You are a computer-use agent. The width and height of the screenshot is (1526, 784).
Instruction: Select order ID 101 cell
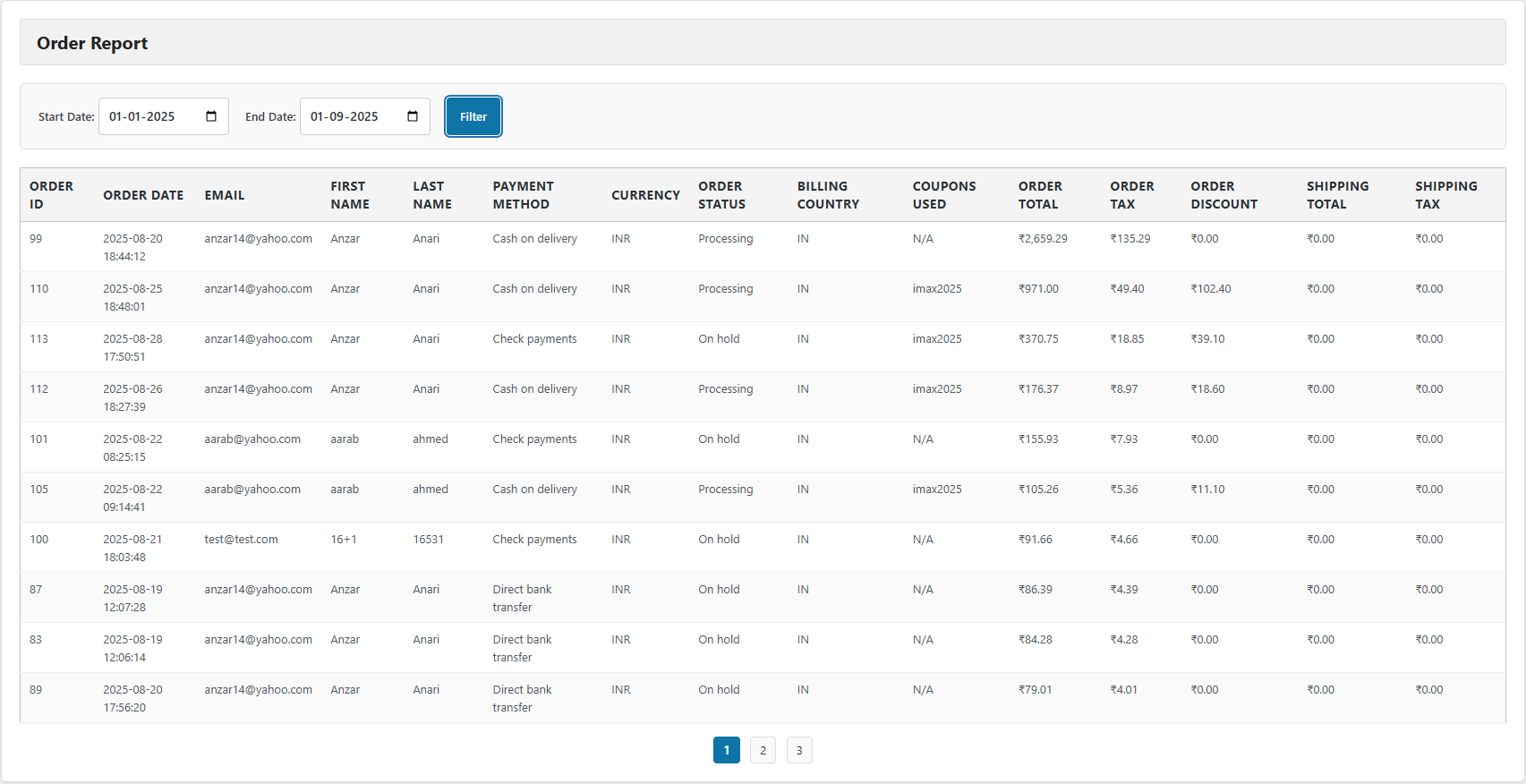pyautogui.click(x=39, y=439)
